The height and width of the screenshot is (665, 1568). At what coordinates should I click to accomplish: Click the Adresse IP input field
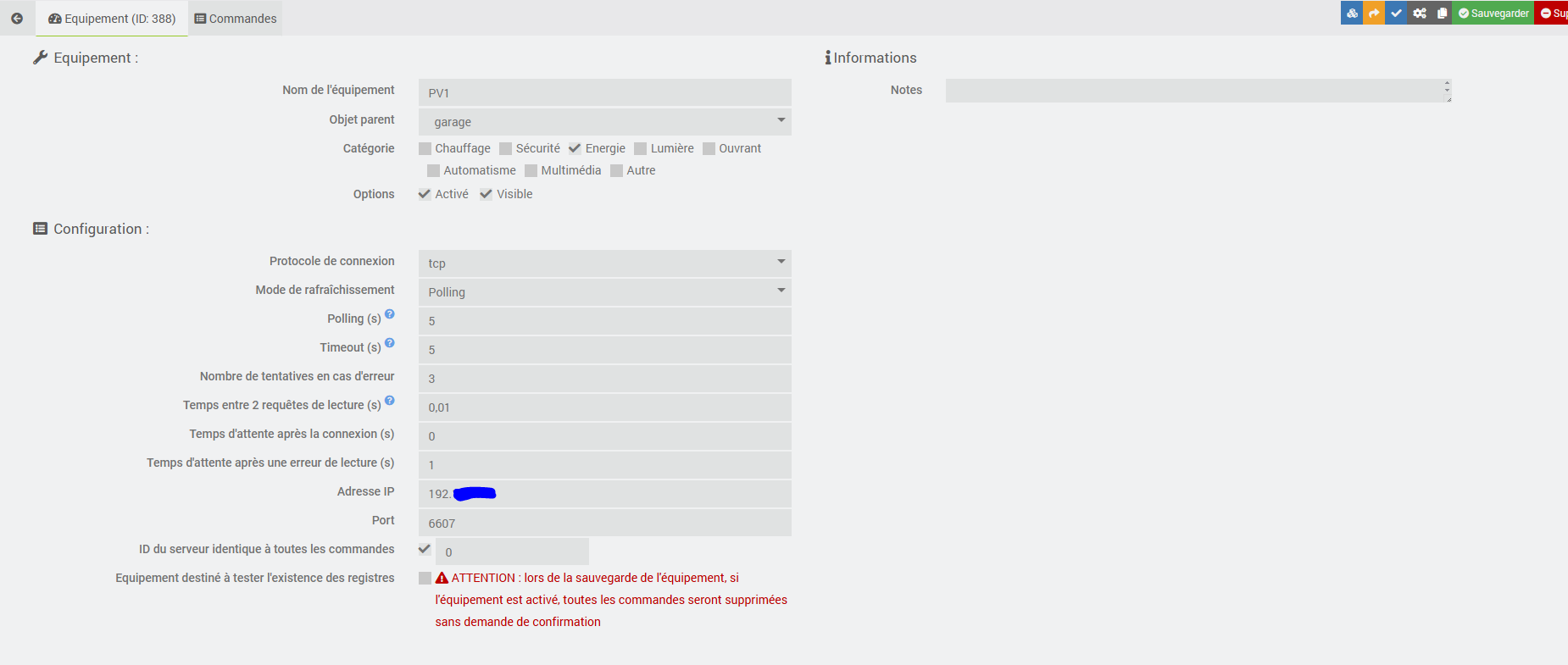tap(605, 494)
